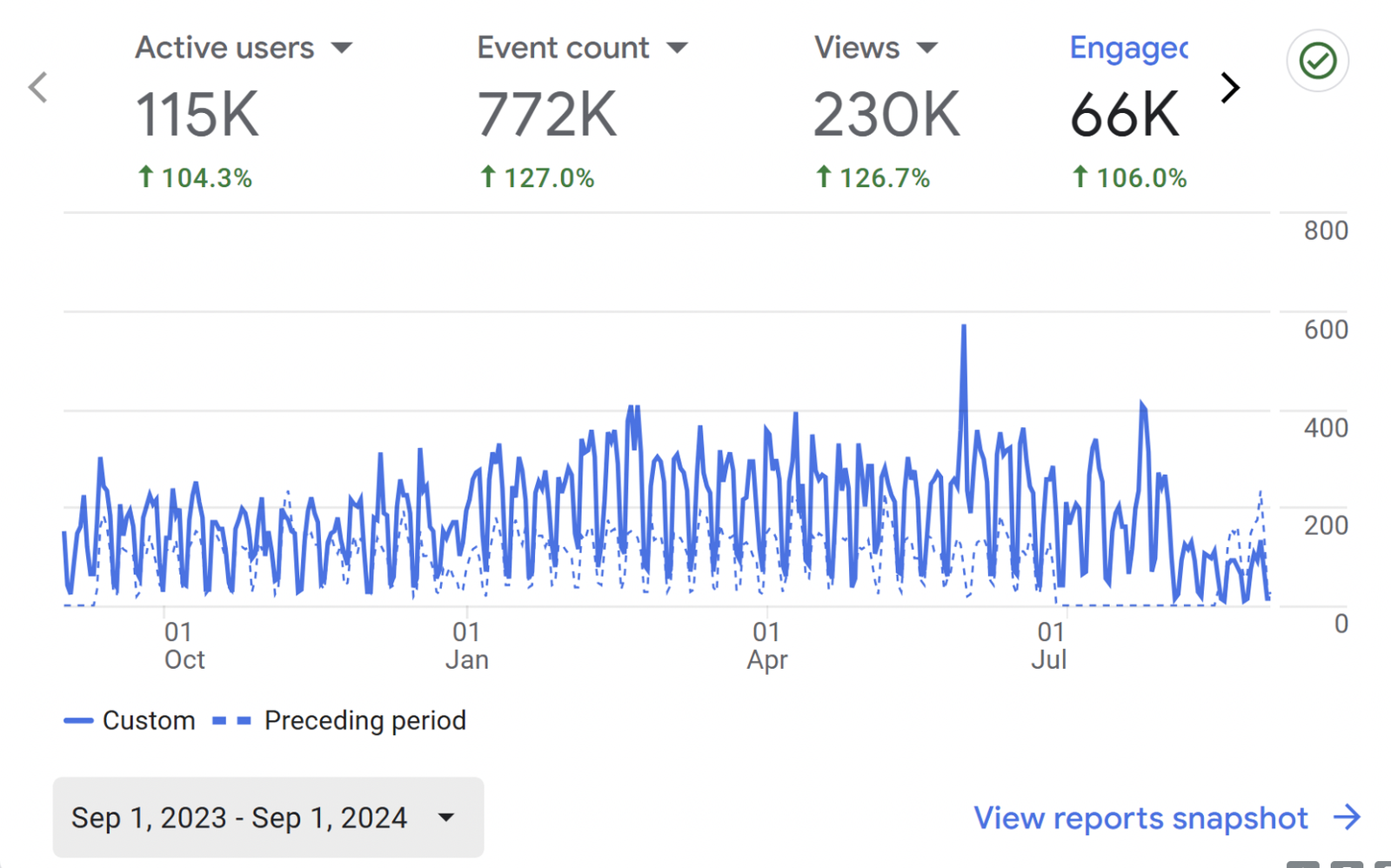Screen dimensions: 1391x868
Task: Open the View reports snapshot link
Action: tap(1140, 818)
